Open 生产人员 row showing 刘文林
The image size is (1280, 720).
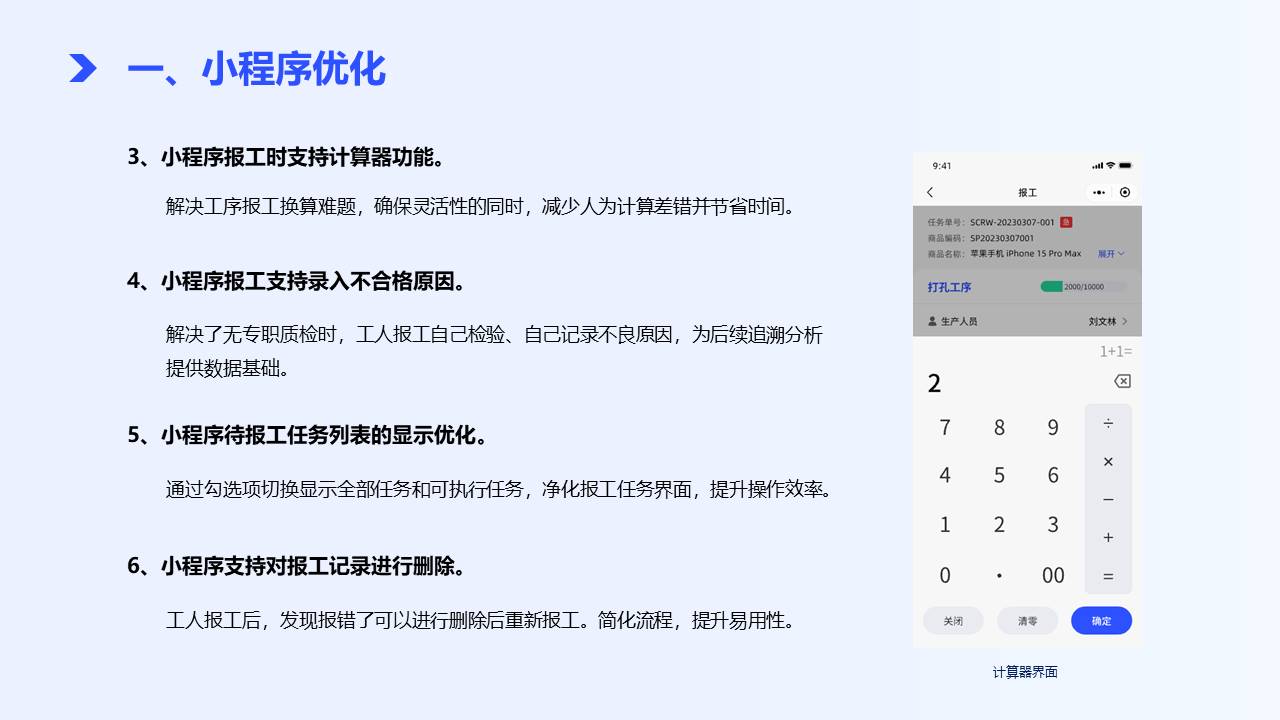1027,321
